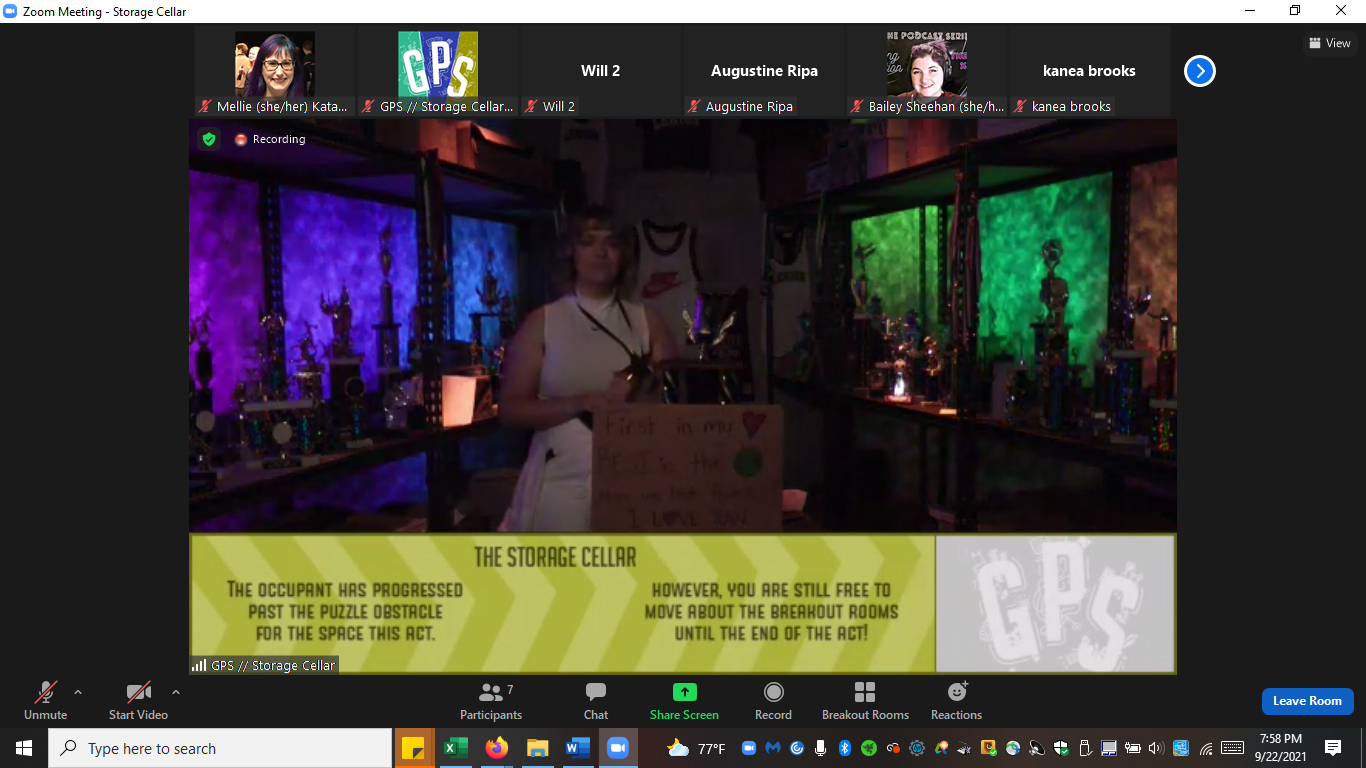Viewport: 1366px width, 768px height.
Task: Show next participants with the blue arrow
Action: 1199,71
